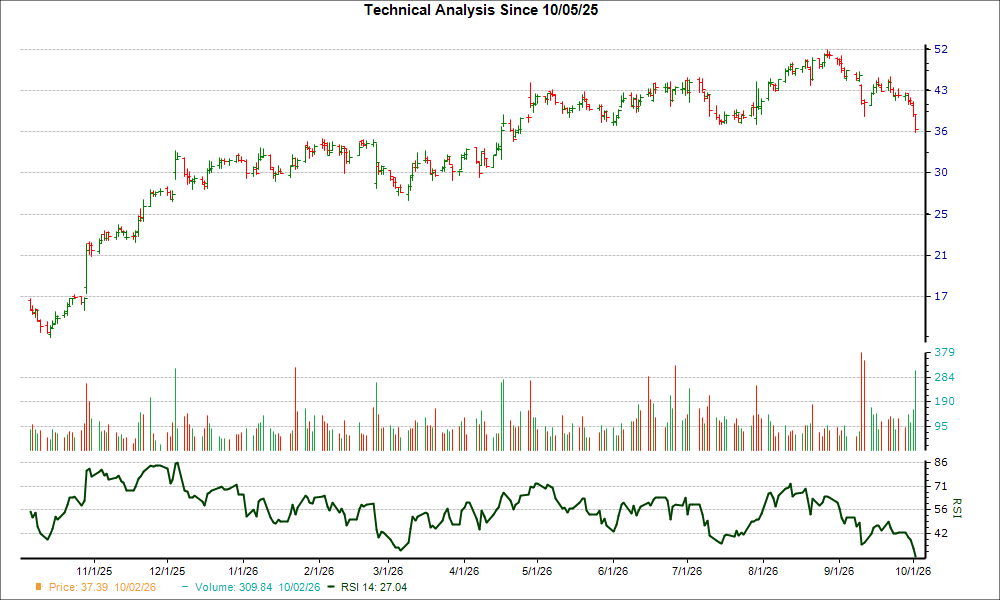Screen dimensions: 1000x600
Task: Click the 21 price axis label
Action: tap(941, 256)
